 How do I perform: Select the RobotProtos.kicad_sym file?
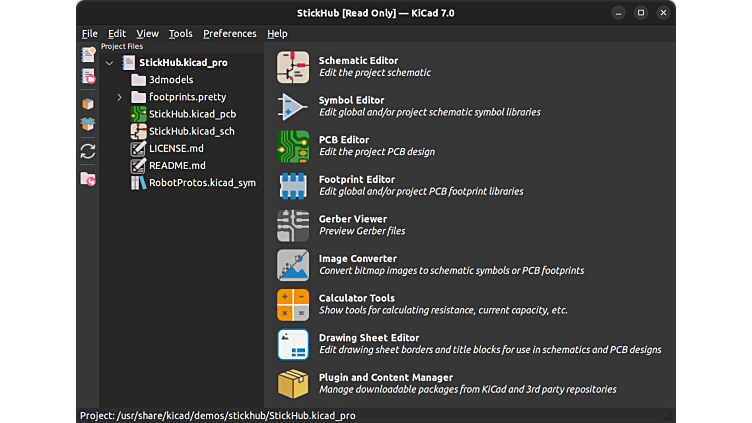pyautogui.click(x=201, y=183)
